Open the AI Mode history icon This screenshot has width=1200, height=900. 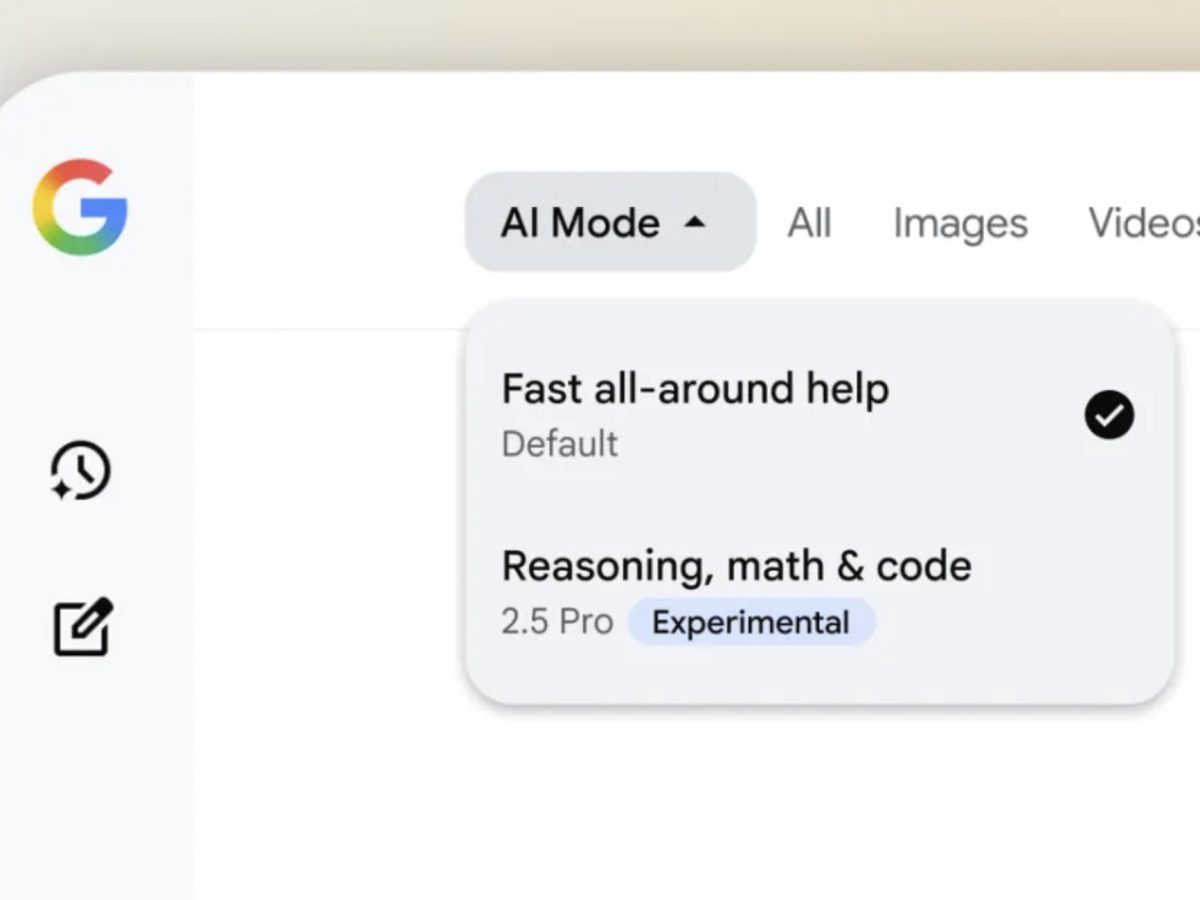point(82,471)
